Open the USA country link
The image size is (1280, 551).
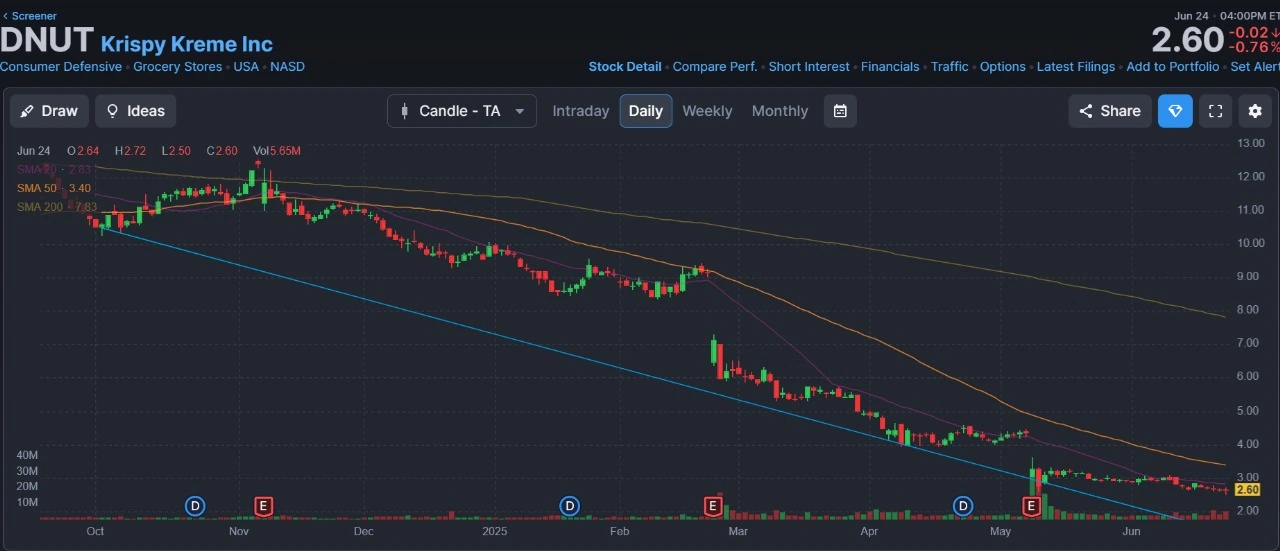[x=246, y=67]
